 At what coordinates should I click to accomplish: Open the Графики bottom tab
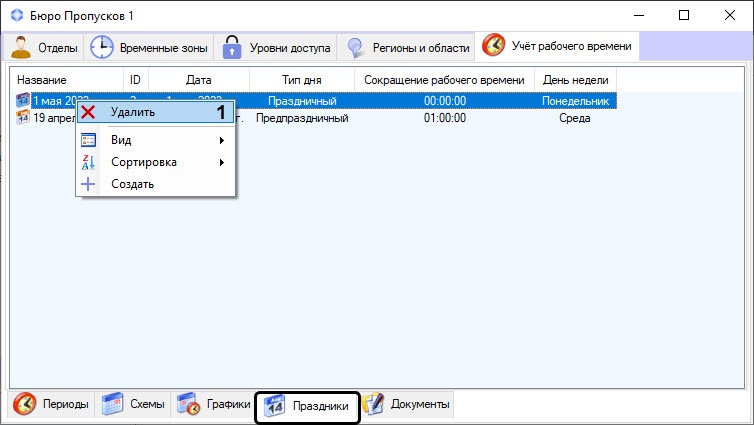[213, 404]
